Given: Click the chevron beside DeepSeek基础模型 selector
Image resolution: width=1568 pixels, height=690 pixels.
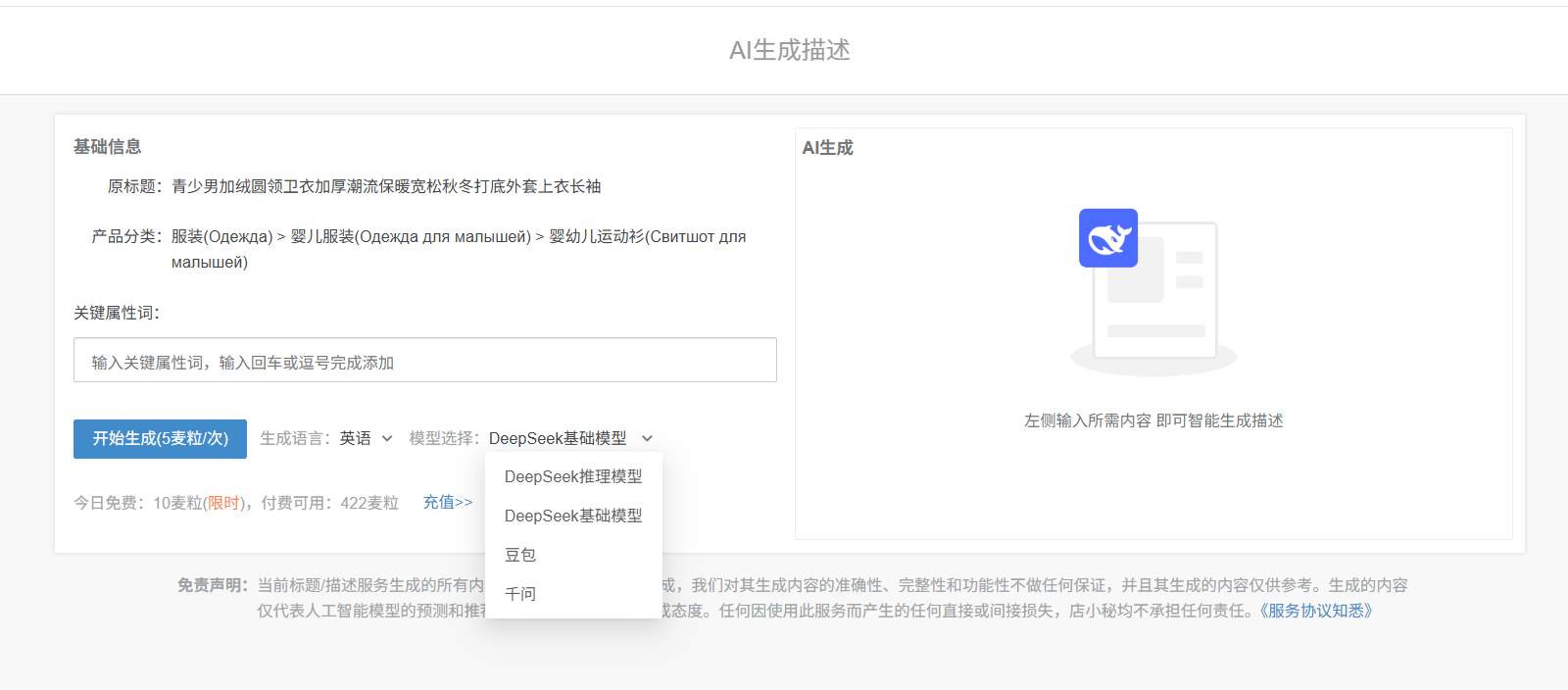Looking at the screenshot, I should (x=647, y=438).
